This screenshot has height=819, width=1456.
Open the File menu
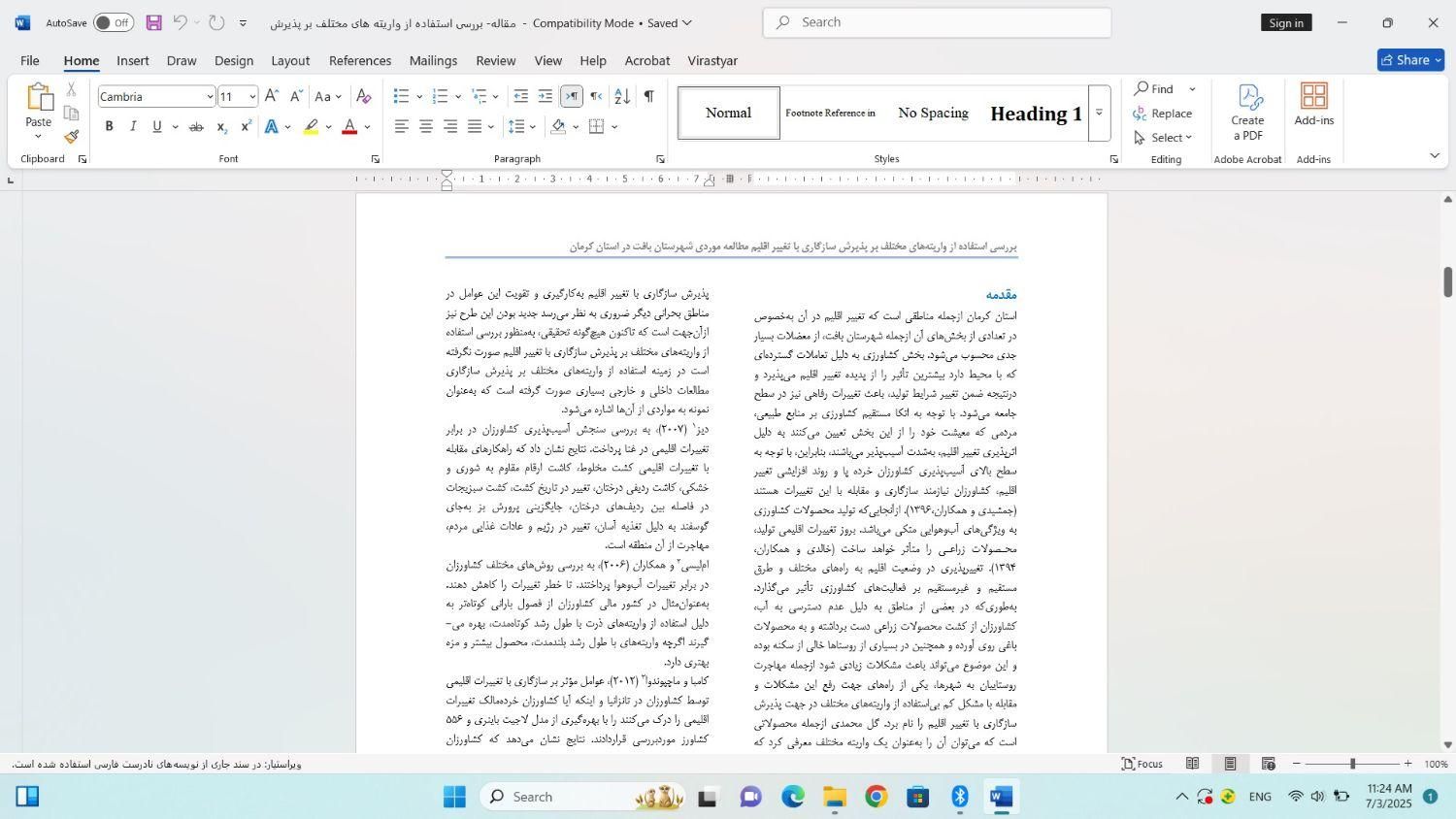[30, 60]
